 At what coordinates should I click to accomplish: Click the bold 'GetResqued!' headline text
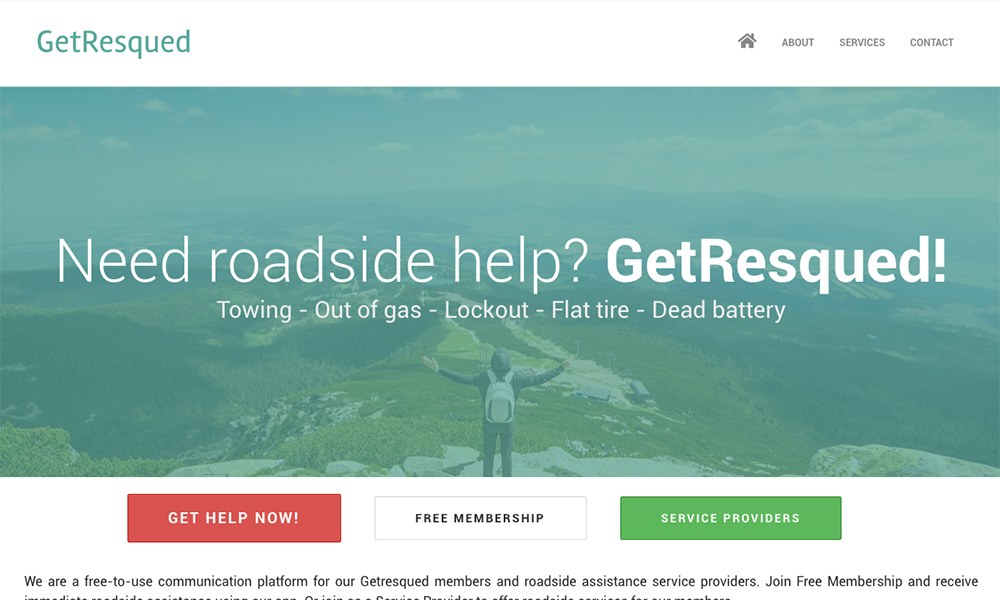776,261
